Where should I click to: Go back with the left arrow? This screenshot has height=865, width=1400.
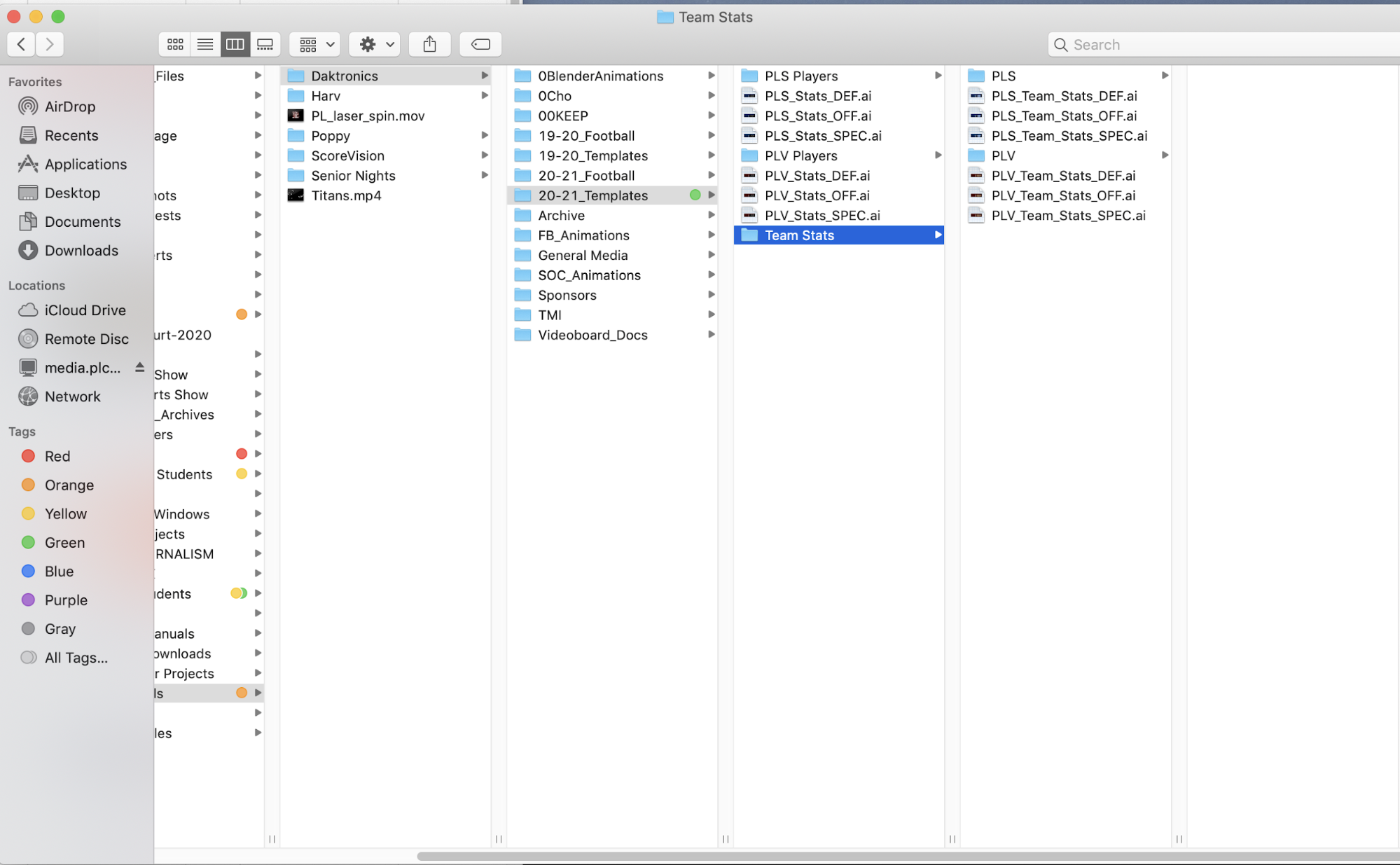tap(22, 44)
